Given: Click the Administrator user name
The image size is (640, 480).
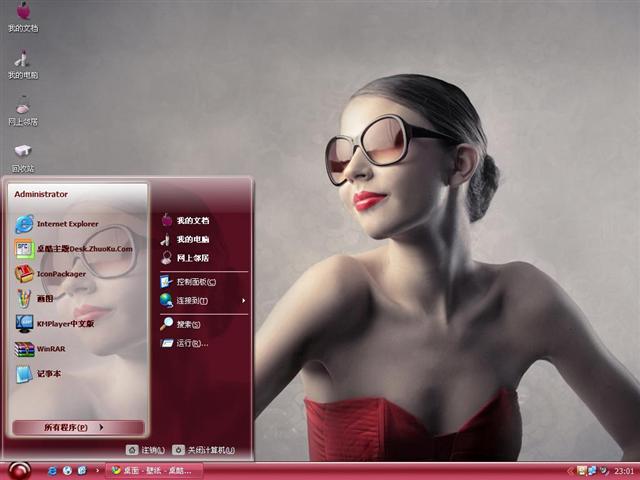Looking at the screenshot, I should click(x=41, y=194).
